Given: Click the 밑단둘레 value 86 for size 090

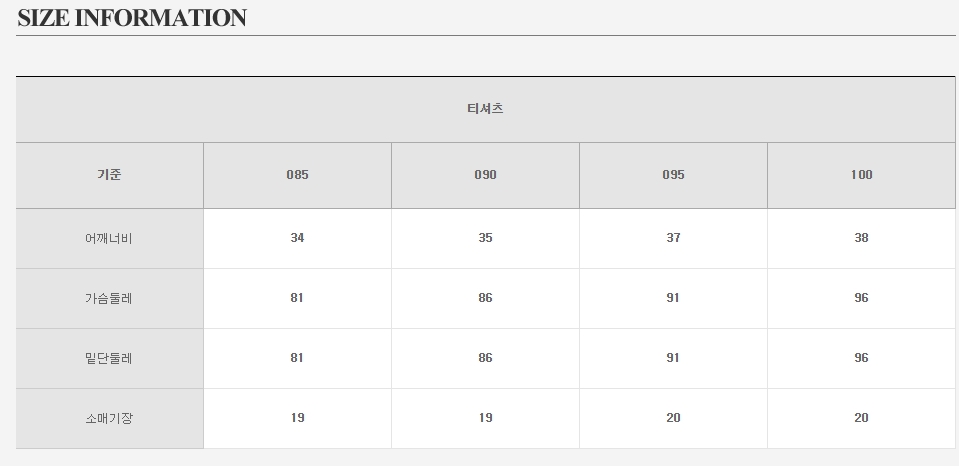Looking at the screenshot, I should click(485, 358).
